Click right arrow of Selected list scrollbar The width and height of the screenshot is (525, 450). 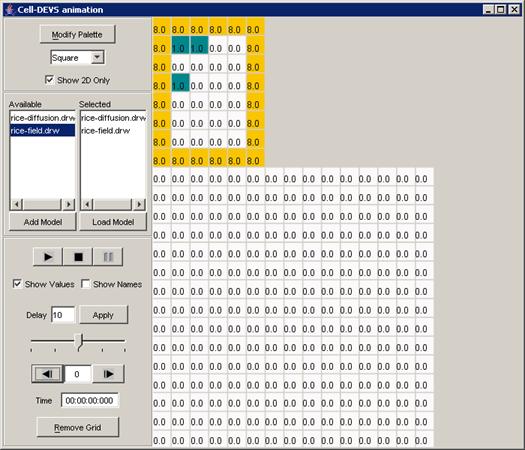click(139, 204)
